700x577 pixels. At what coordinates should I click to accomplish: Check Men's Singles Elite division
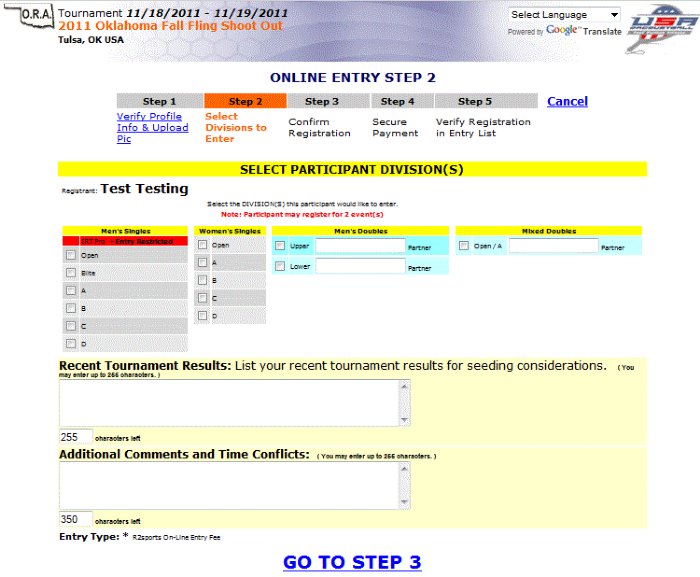tap(71, 272)
